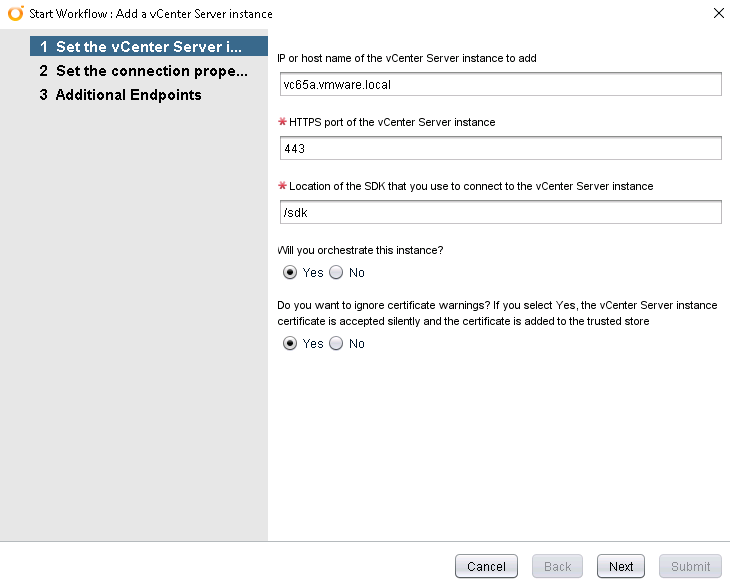Image resolution: width=730 pixels, height=586 pixels.
Task: Choose No for ignoring certificate warnings
Action: (x=336, y=343)
